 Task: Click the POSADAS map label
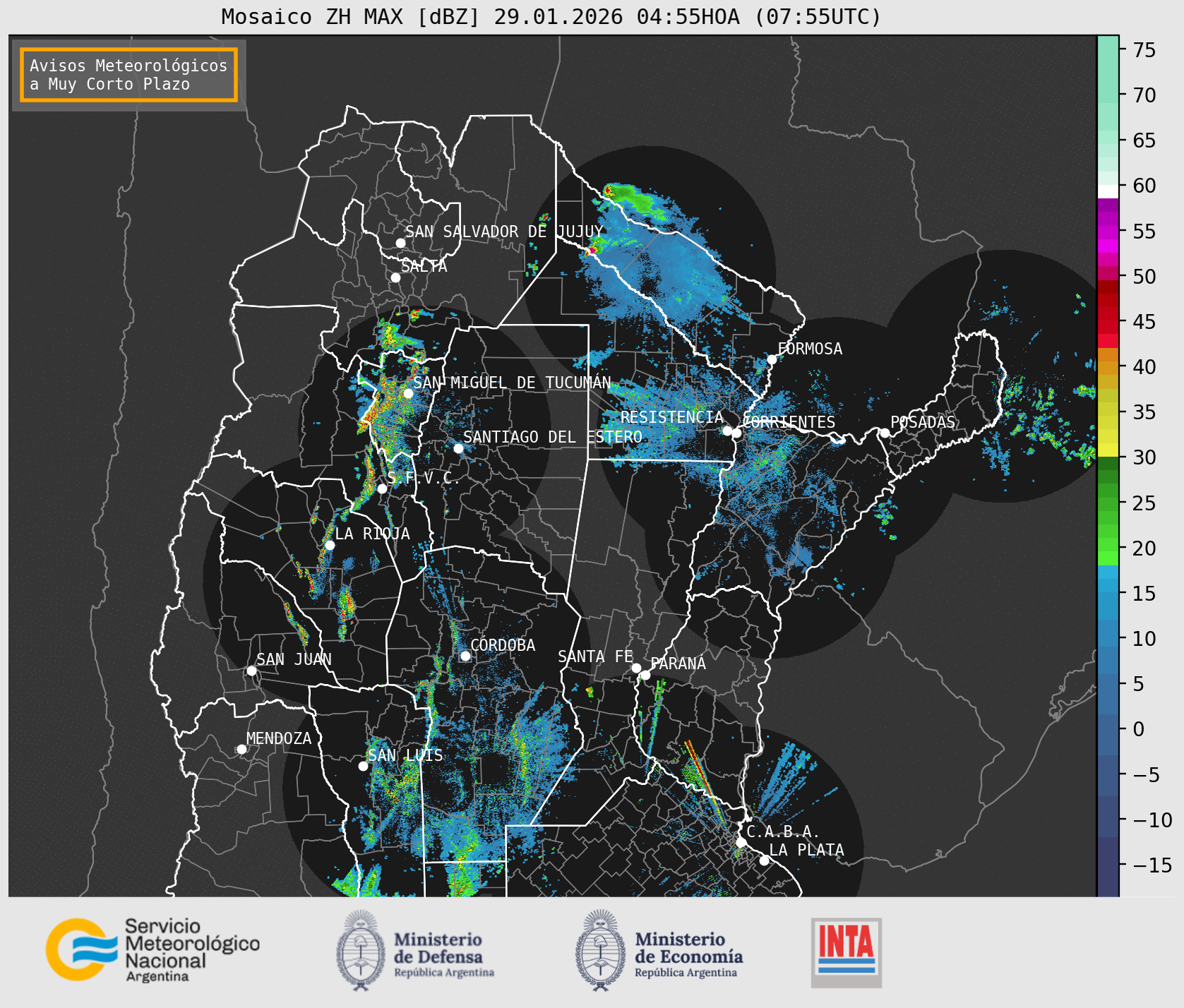[x=923, y=422]
